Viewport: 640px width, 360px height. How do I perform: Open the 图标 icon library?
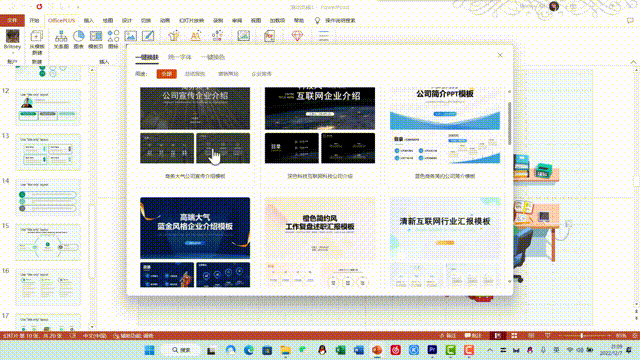pyautogui.click(x=113, y=40)
